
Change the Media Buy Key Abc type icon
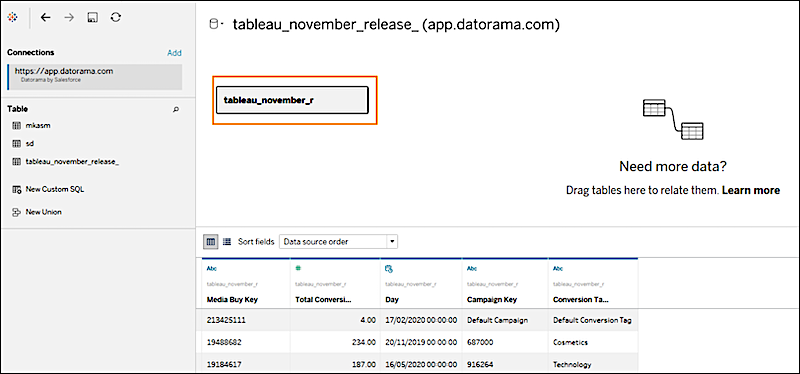click(212, 268)
